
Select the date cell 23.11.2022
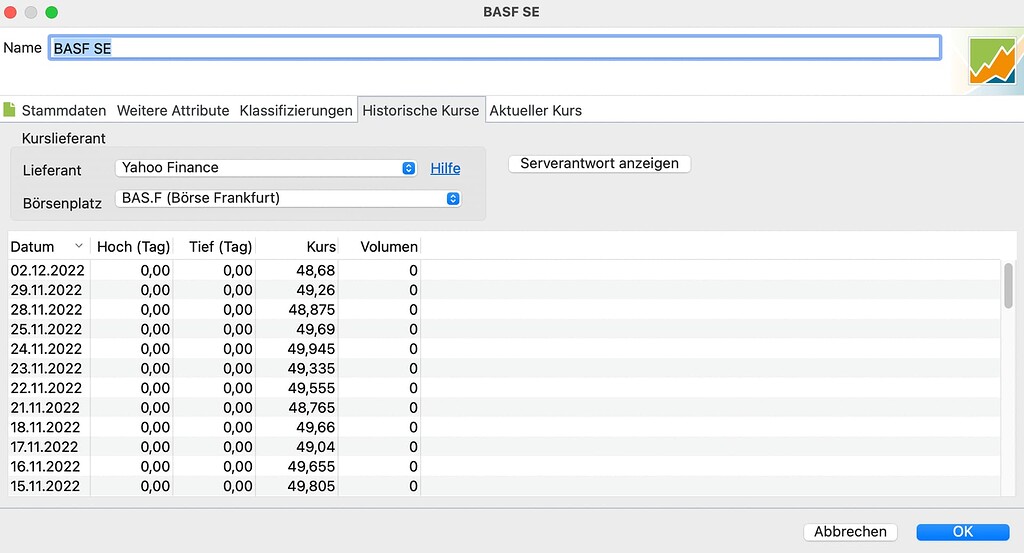(x=46, y=368)
